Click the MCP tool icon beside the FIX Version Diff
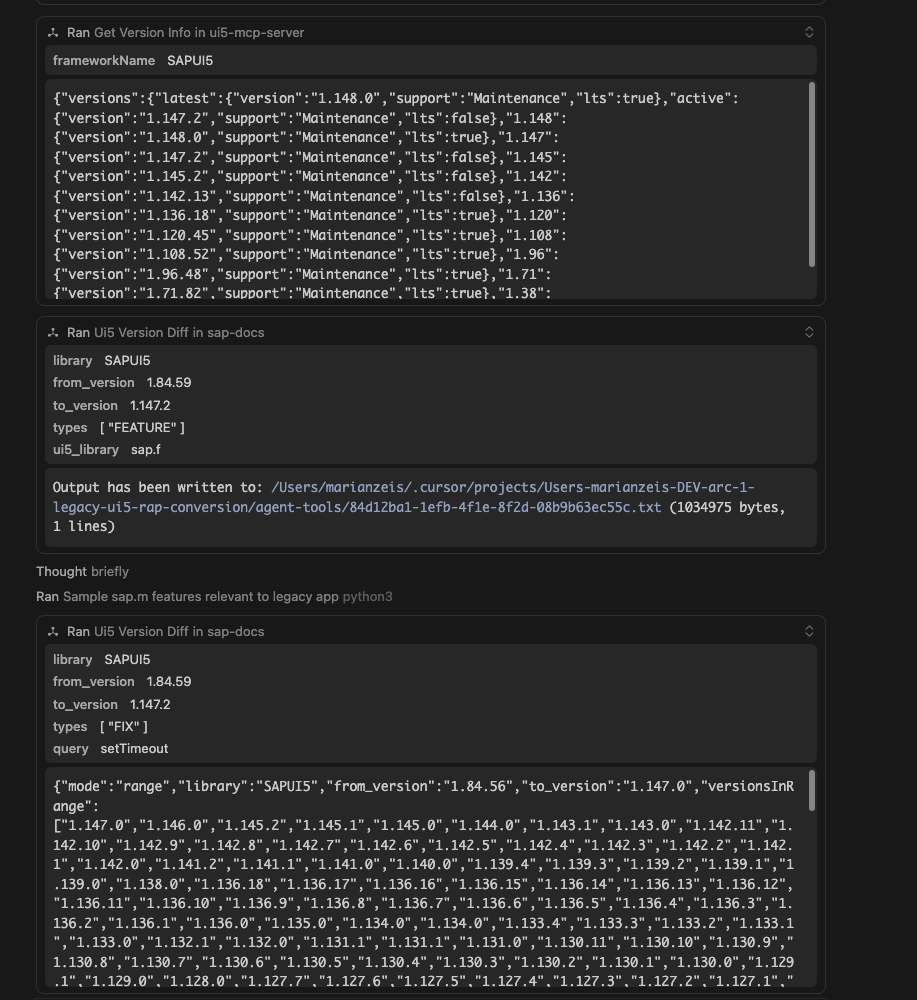Viewport: 917px width, 1000px height. coord(54,631)
